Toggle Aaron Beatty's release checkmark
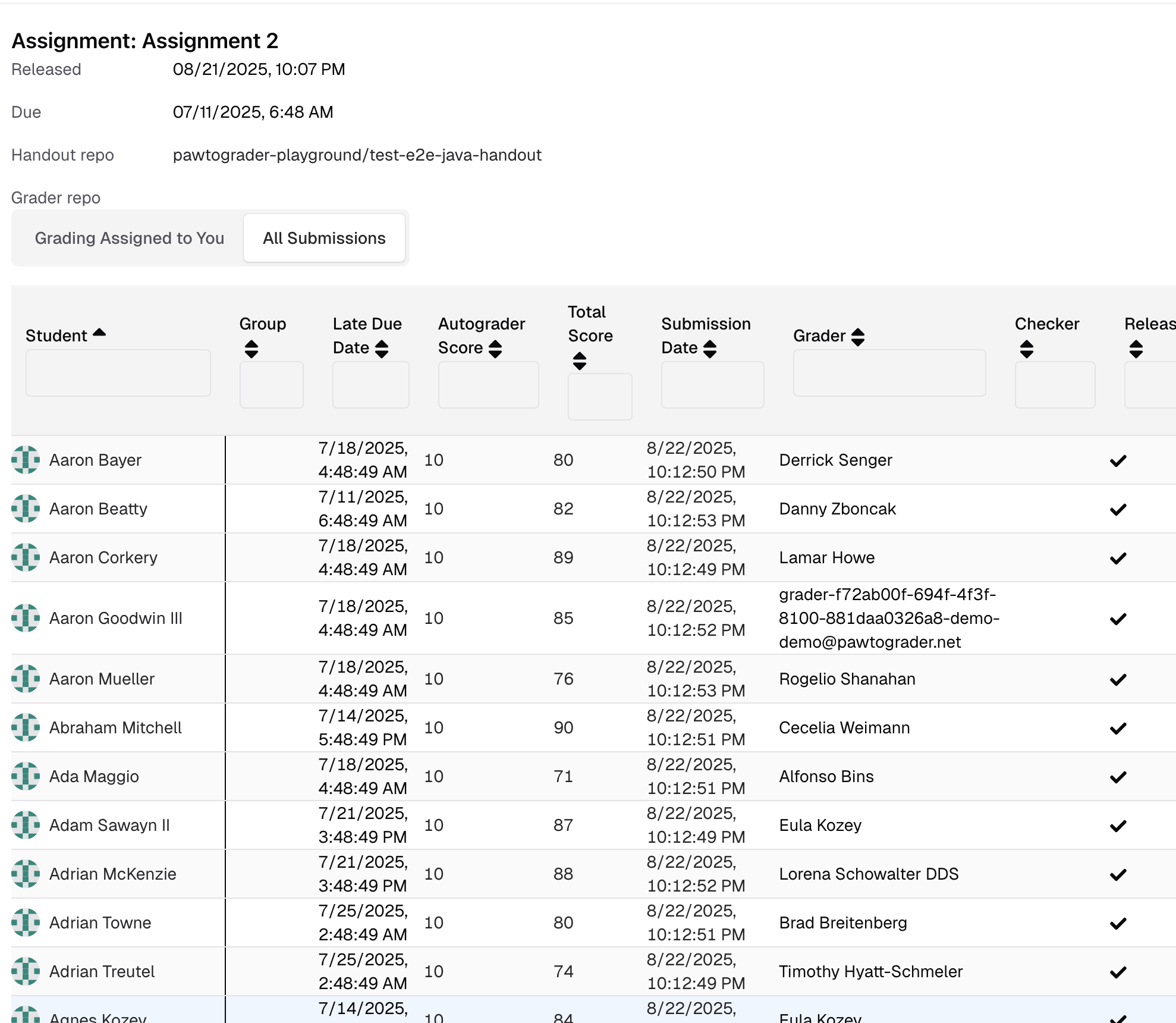The height and width of the screenshot is (1023, 1176). (1118, 509)
